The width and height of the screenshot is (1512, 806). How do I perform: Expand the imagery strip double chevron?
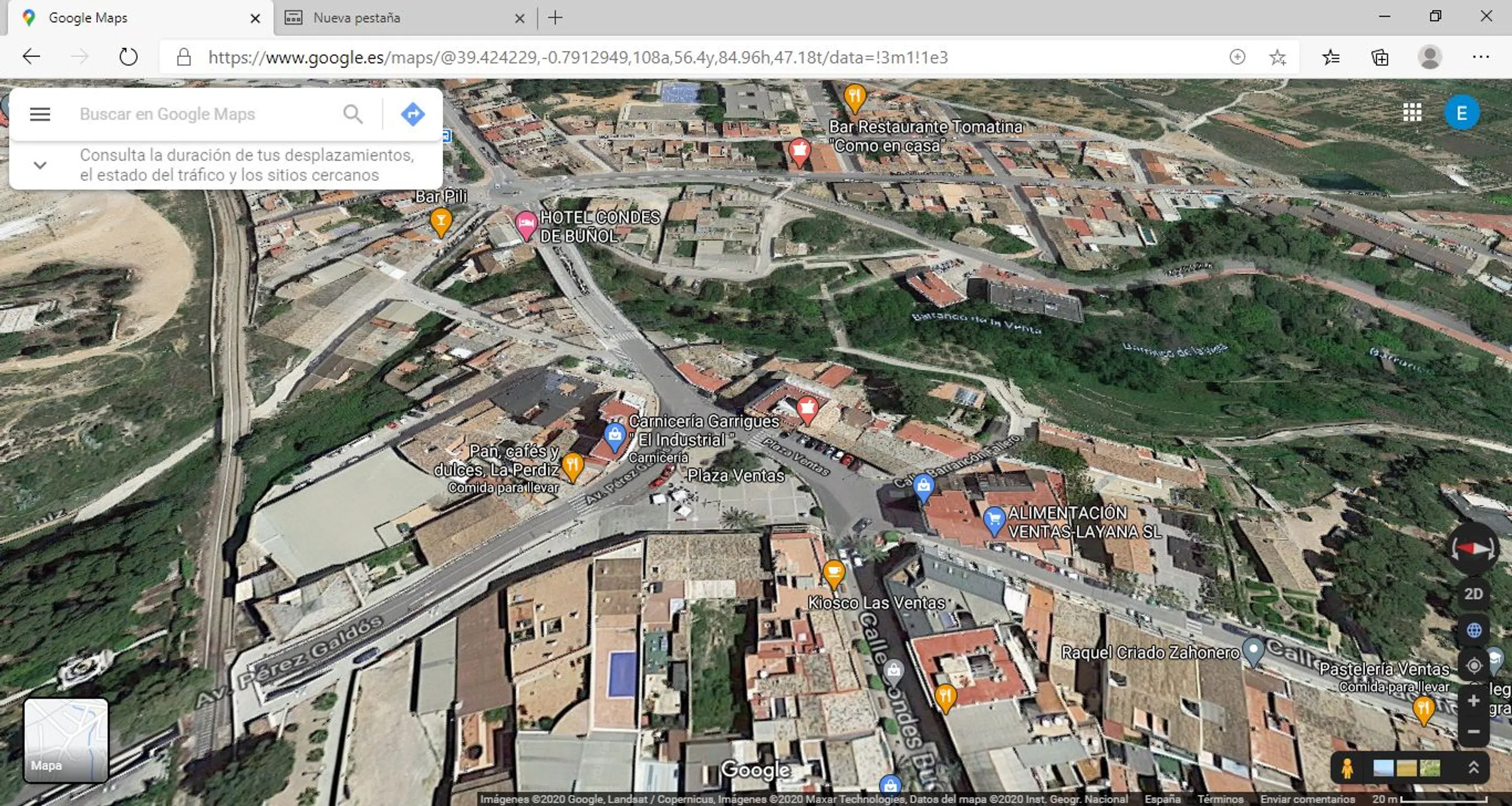[x=1473, y=767]
